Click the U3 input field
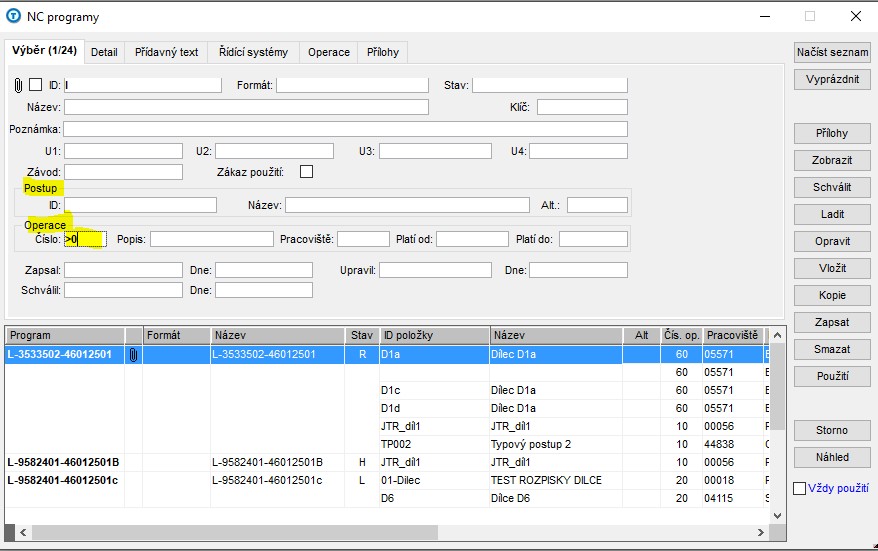The height and width of the screenshot is (551, 878). [x=435, y=151]
